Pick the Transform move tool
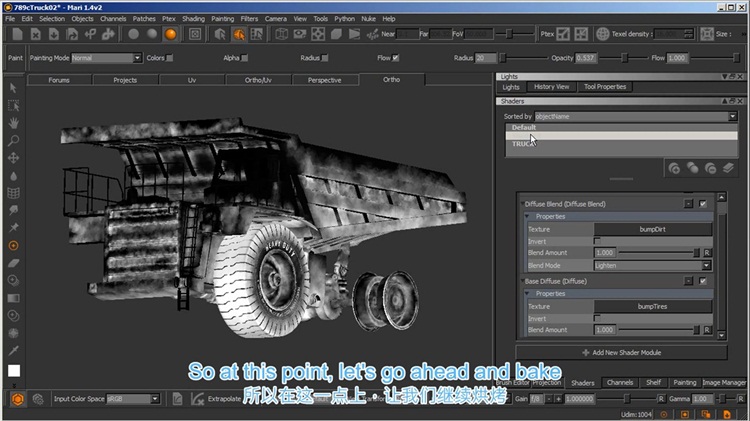Image resolution: width=750 pixels, height=421 pixels. point(14,158)
